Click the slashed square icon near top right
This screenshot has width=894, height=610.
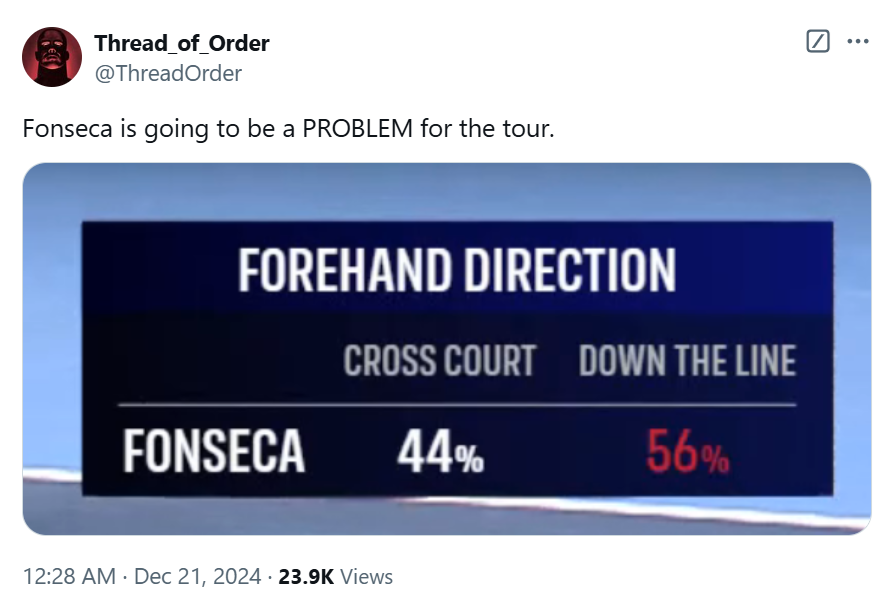(x=817, y=42)
